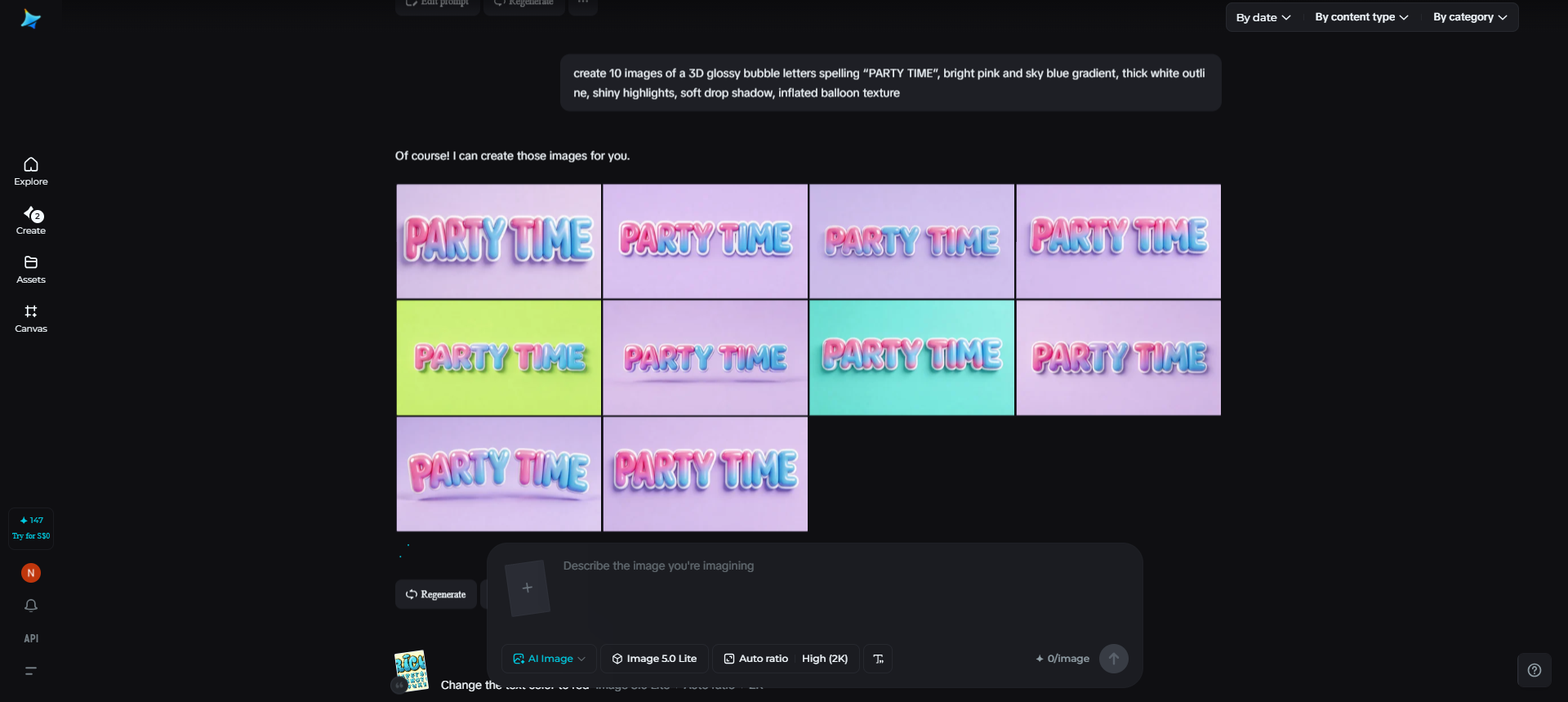This screenshot has width=1568, height=702.
Task: Click the 'Of course! I can create' reply text
Action: click(512, 155)
